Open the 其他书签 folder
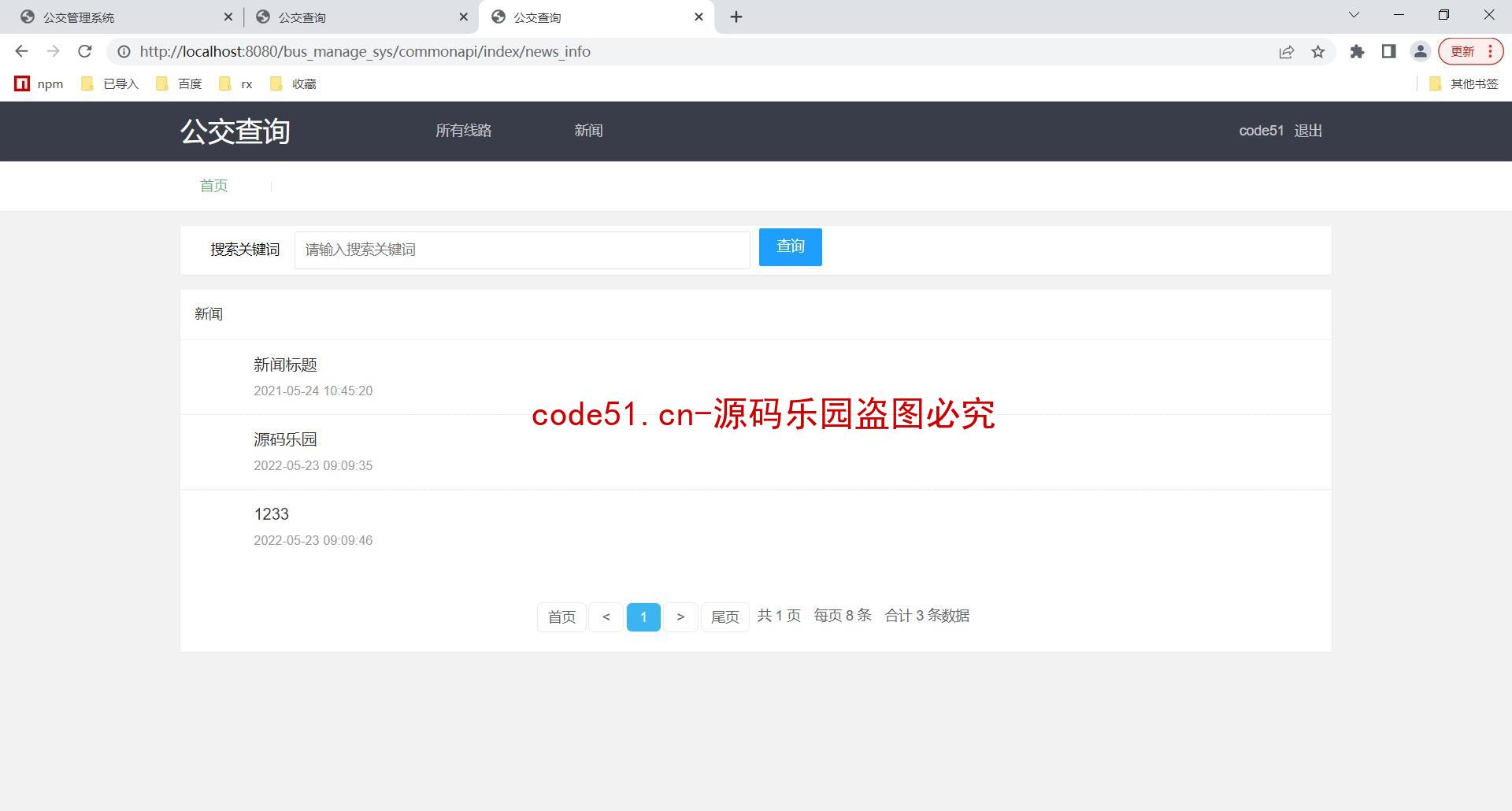This screenshot has width=1512, height=811. (1463, 83)
